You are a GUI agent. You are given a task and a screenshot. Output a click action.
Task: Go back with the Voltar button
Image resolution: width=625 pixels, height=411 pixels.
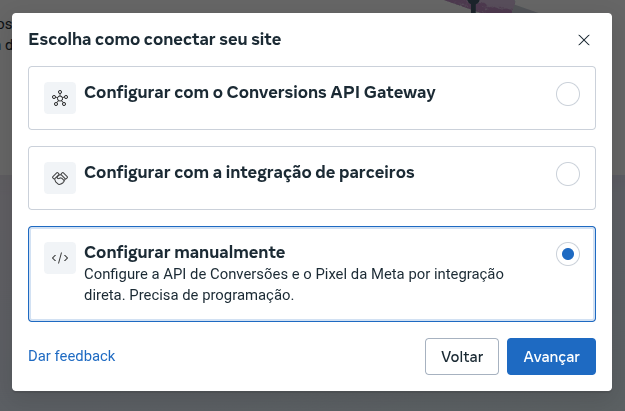point(462,356)
